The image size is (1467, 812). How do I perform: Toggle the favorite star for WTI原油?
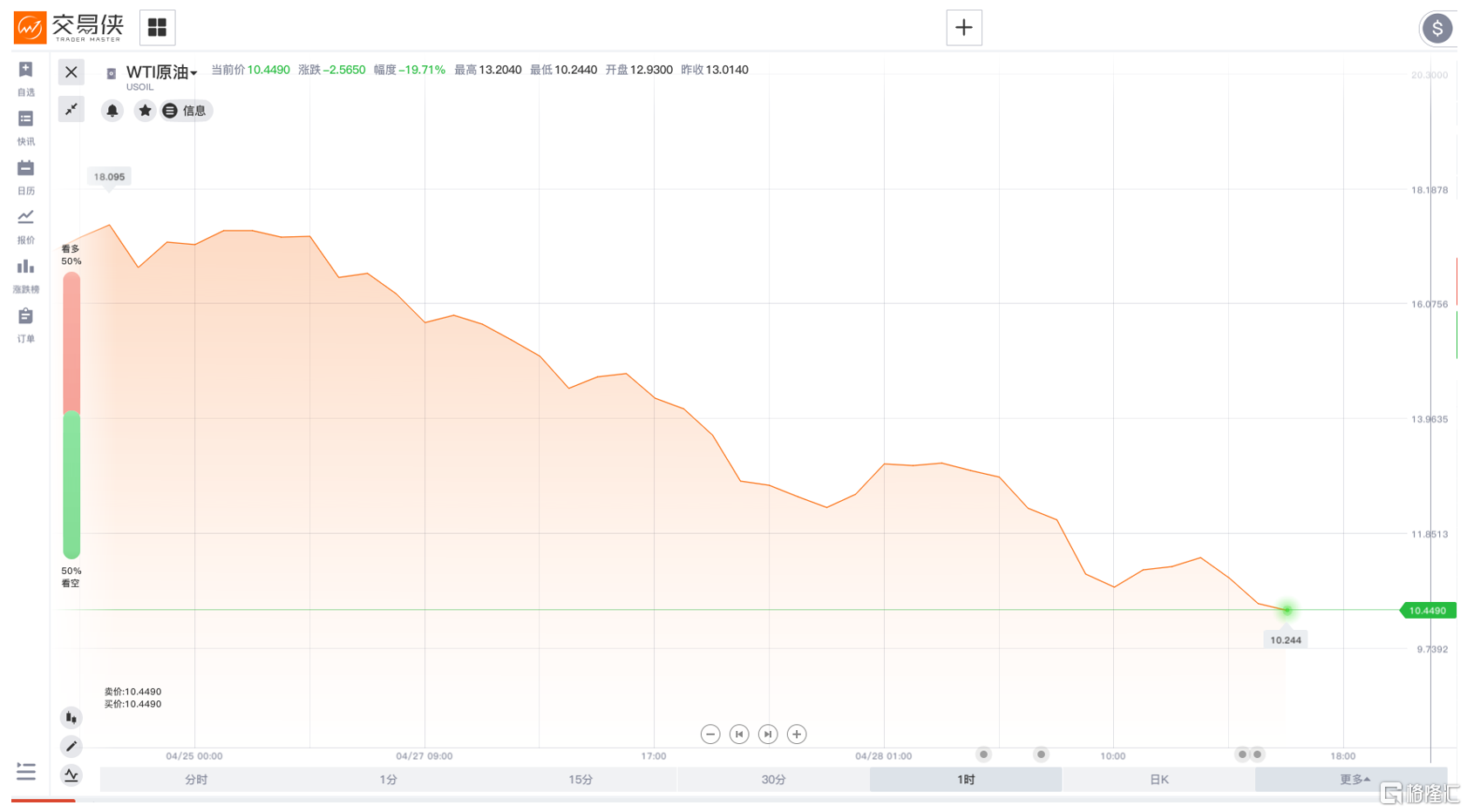click(145, 111)
